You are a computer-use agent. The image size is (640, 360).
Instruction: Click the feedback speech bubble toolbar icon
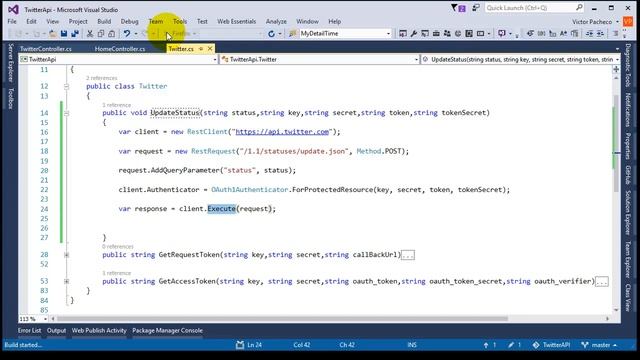502,34
